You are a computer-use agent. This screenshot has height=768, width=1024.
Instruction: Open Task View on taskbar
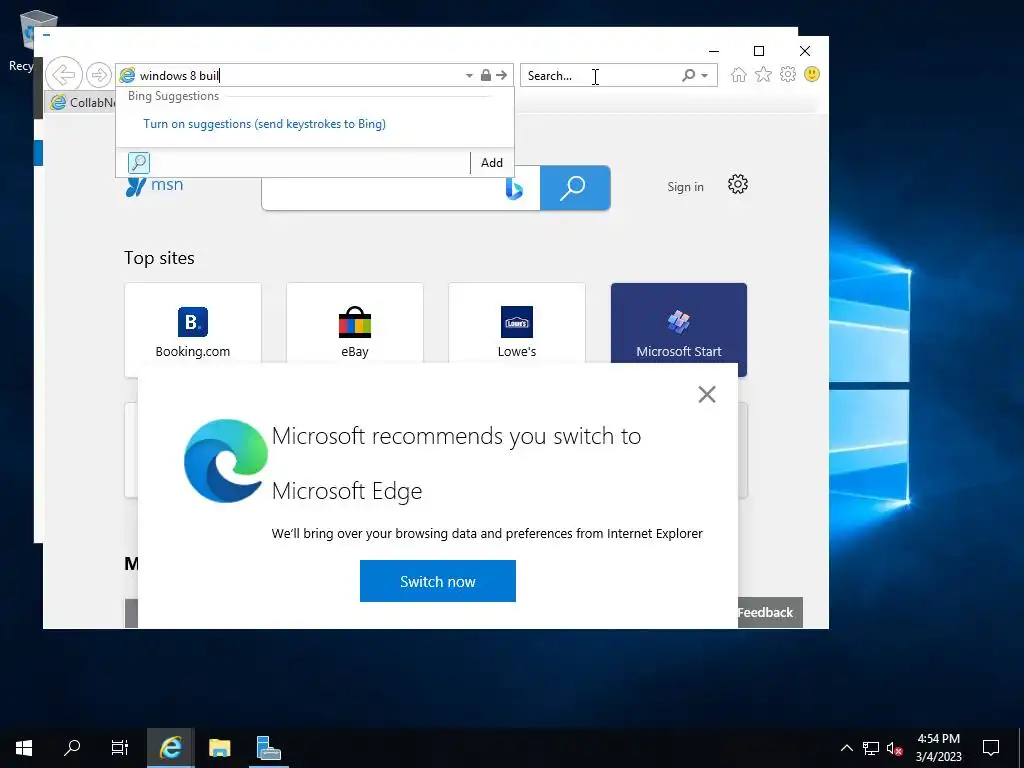tap(120, 748)
